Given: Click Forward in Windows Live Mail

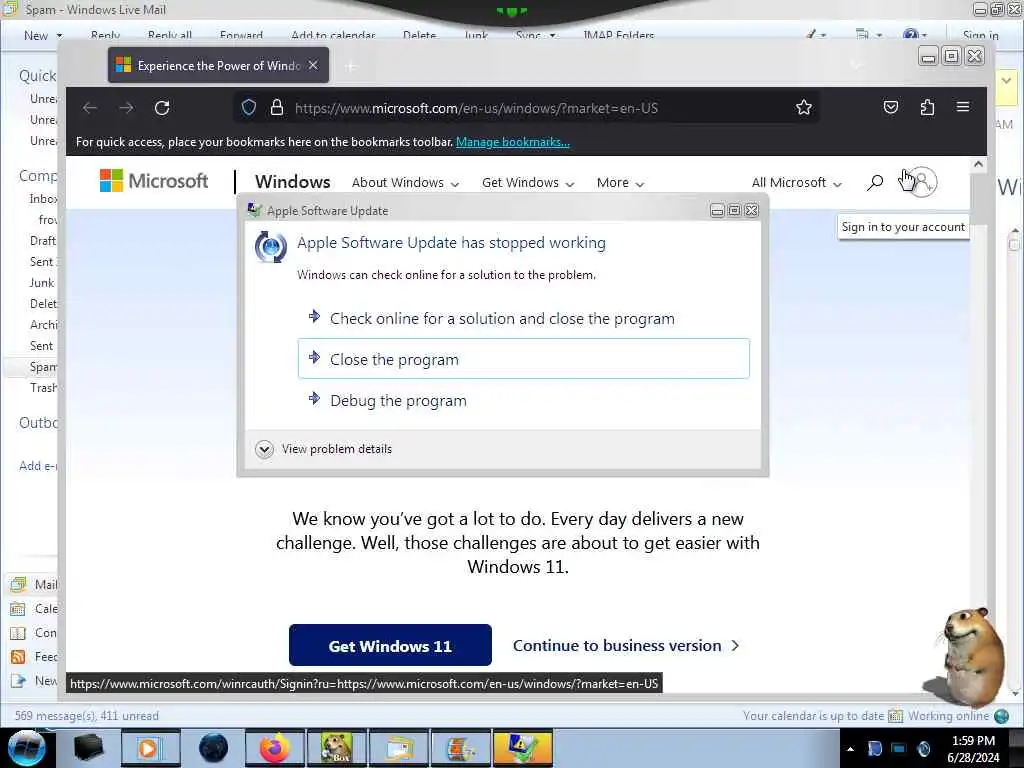Looking at the screenshot, I should (x=241, y=35).
